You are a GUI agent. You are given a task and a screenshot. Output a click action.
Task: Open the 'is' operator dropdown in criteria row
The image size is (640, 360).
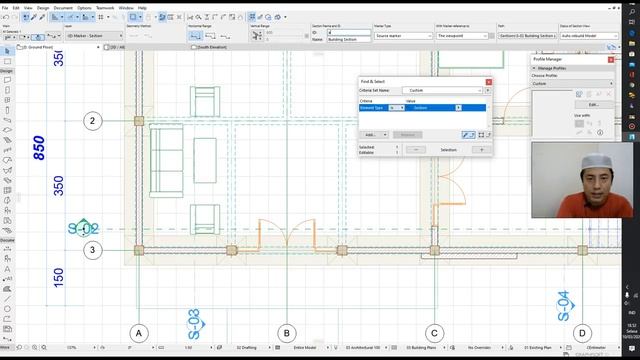click(396, 108)
